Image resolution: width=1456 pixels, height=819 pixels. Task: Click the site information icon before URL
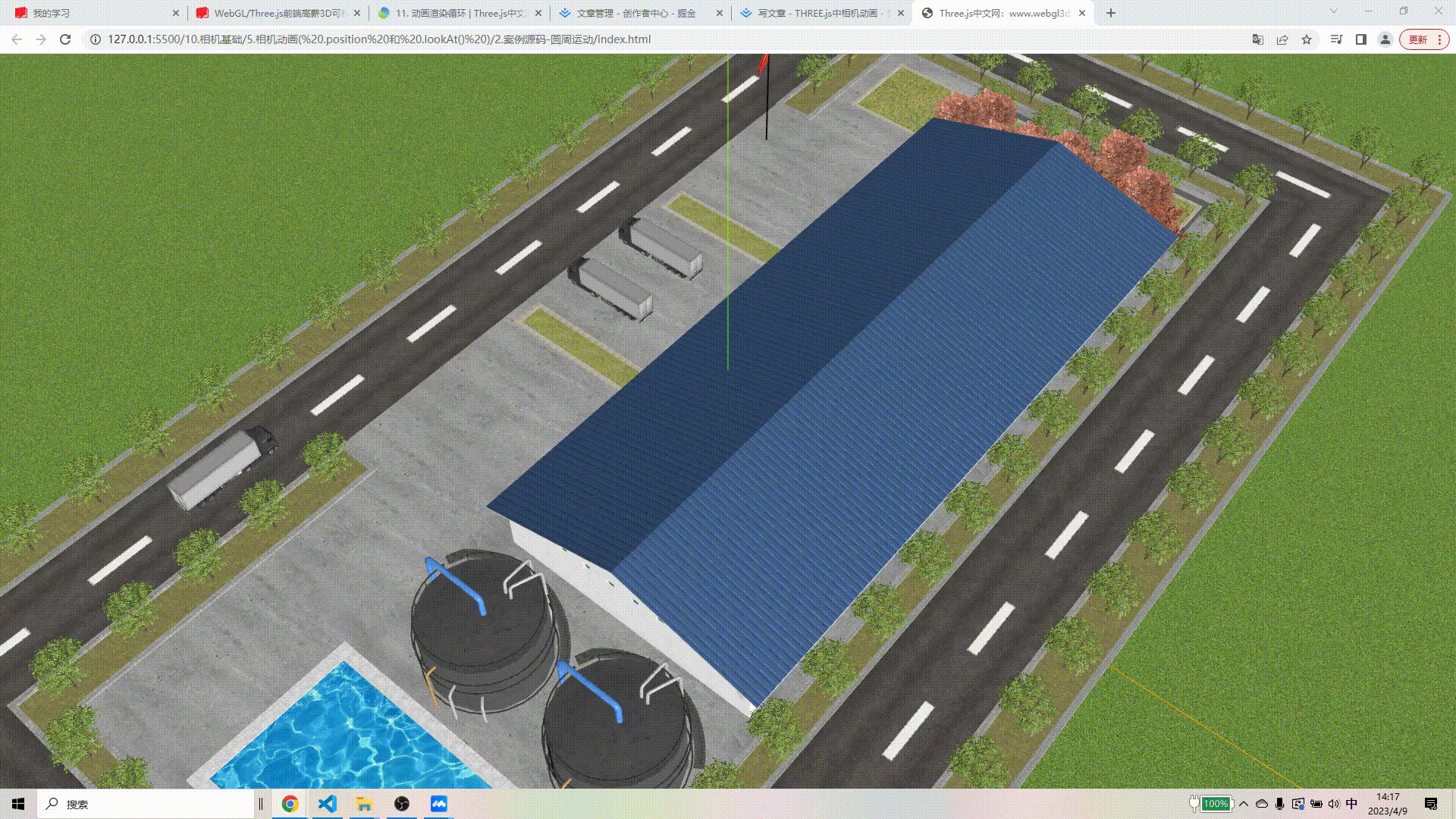96,39
